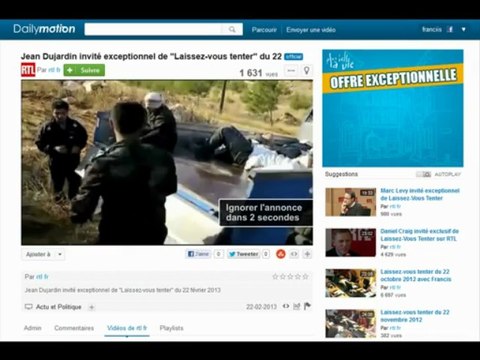The image size is (480, 360).
Task: Rate the video five stars
Action: (x=305, y=276)
